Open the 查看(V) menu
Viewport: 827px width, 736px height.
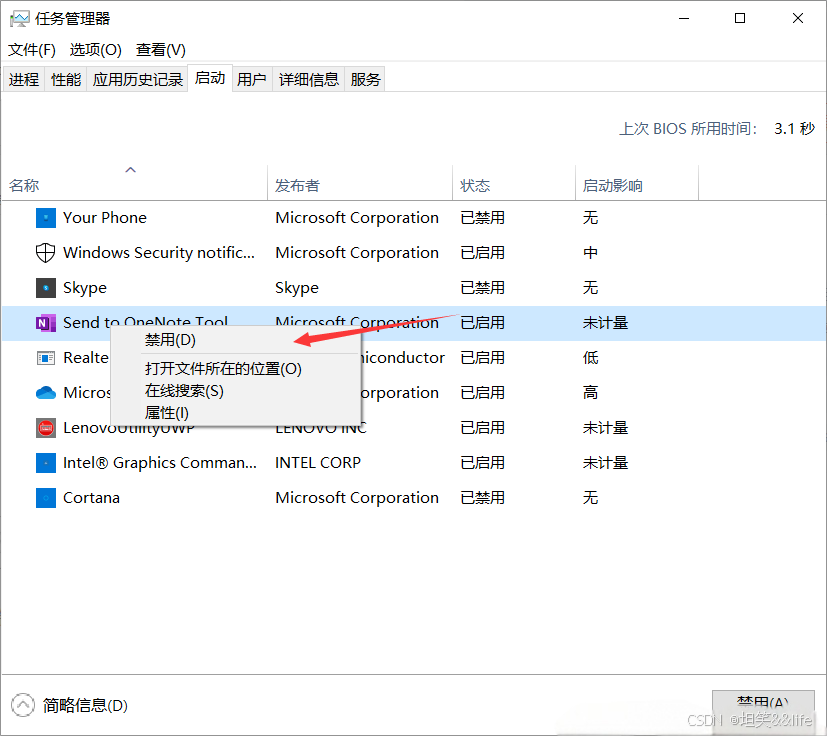tap(161, 50)
